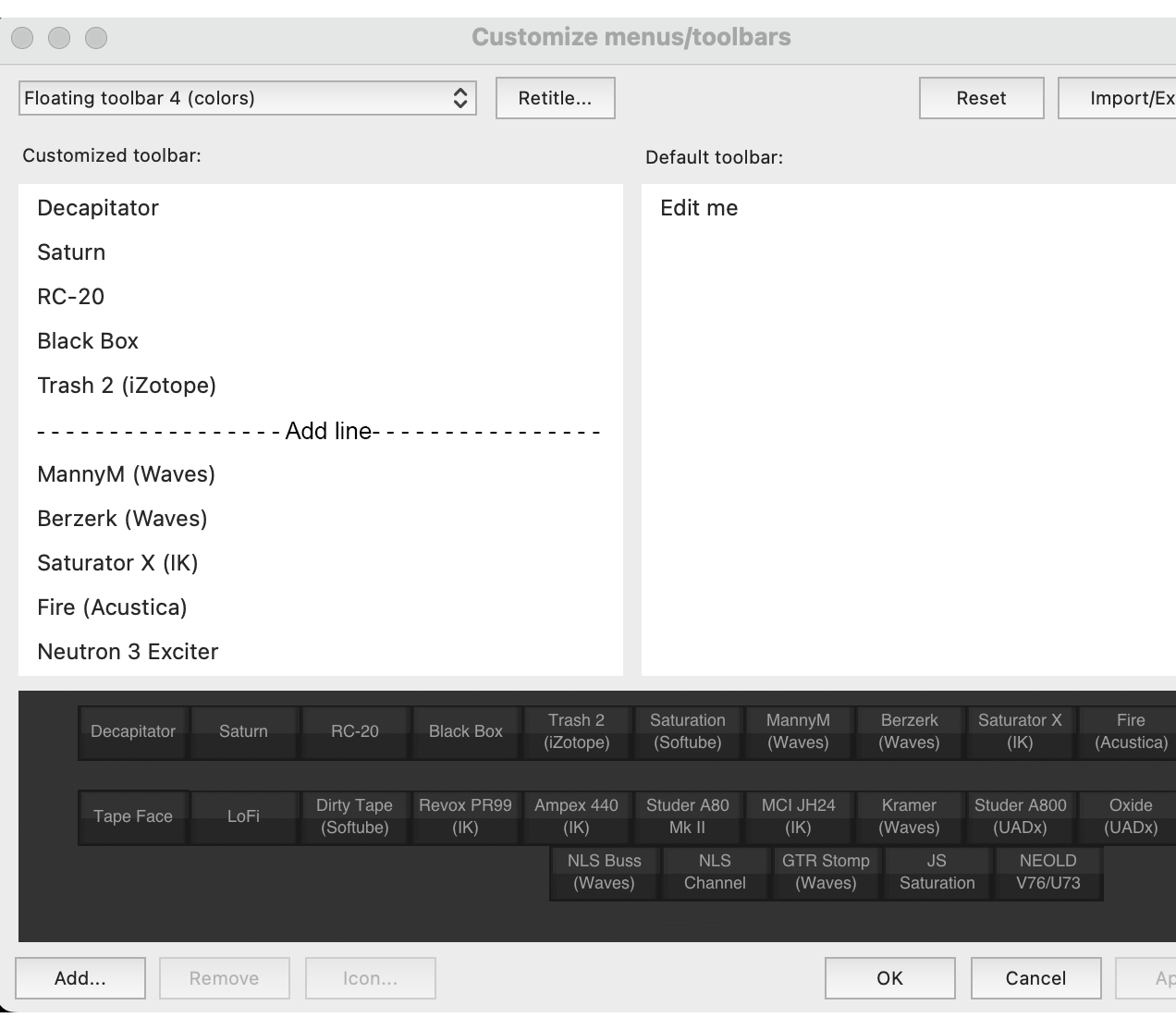1176x1030 pixels.
Task: Click the Ampex 440 (IK) preview button
Action: 577,816
